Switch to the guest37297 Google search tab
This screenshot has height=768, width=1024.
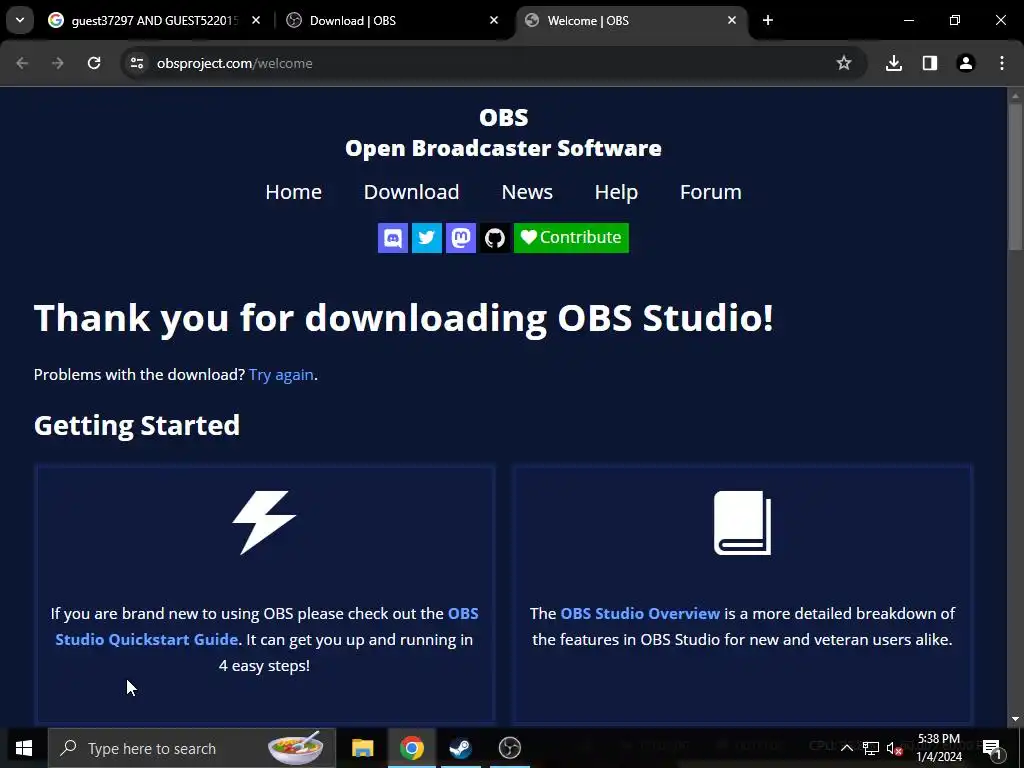pos(155,21)
